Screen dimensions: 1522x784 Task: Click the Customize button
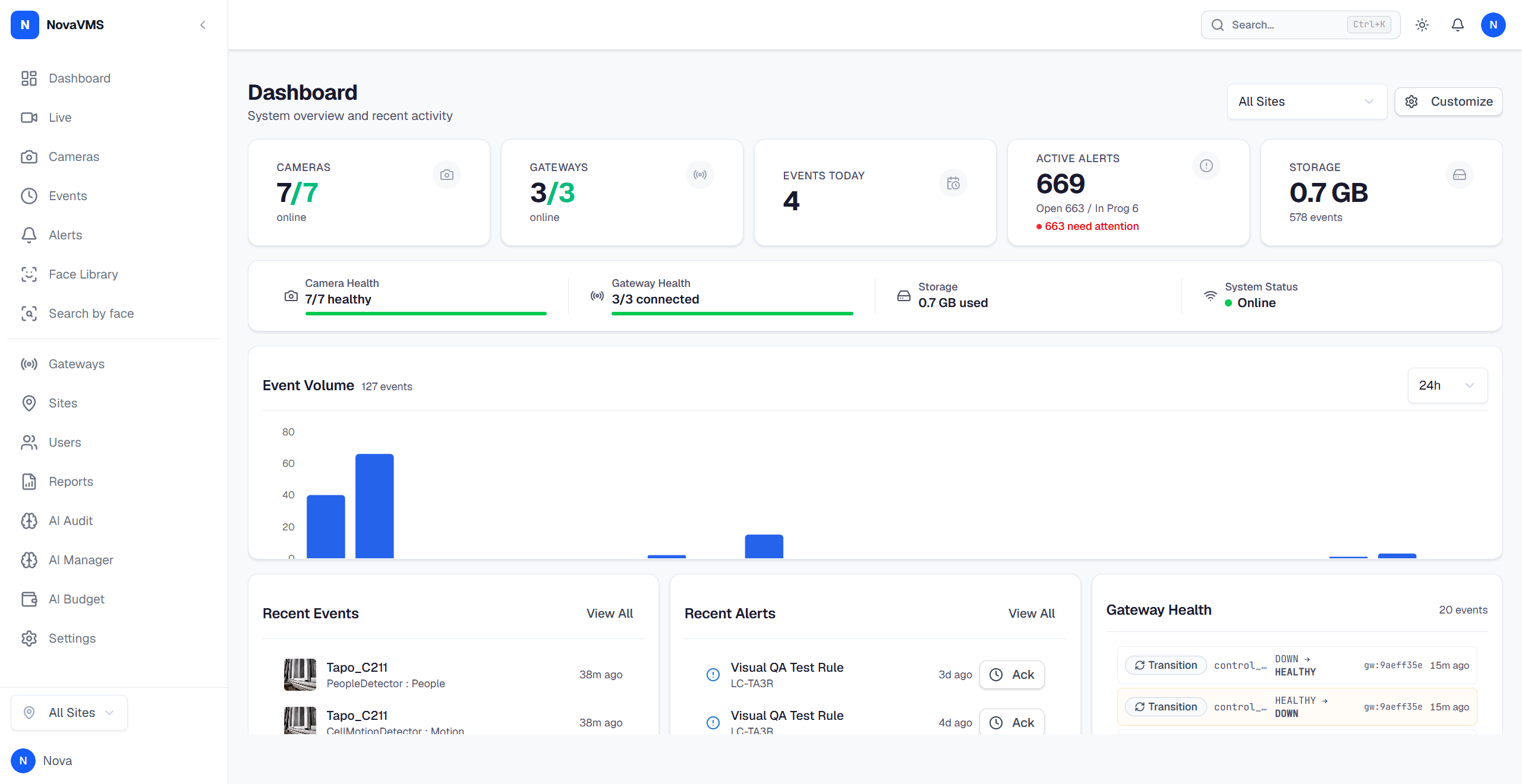[1448, 102]
